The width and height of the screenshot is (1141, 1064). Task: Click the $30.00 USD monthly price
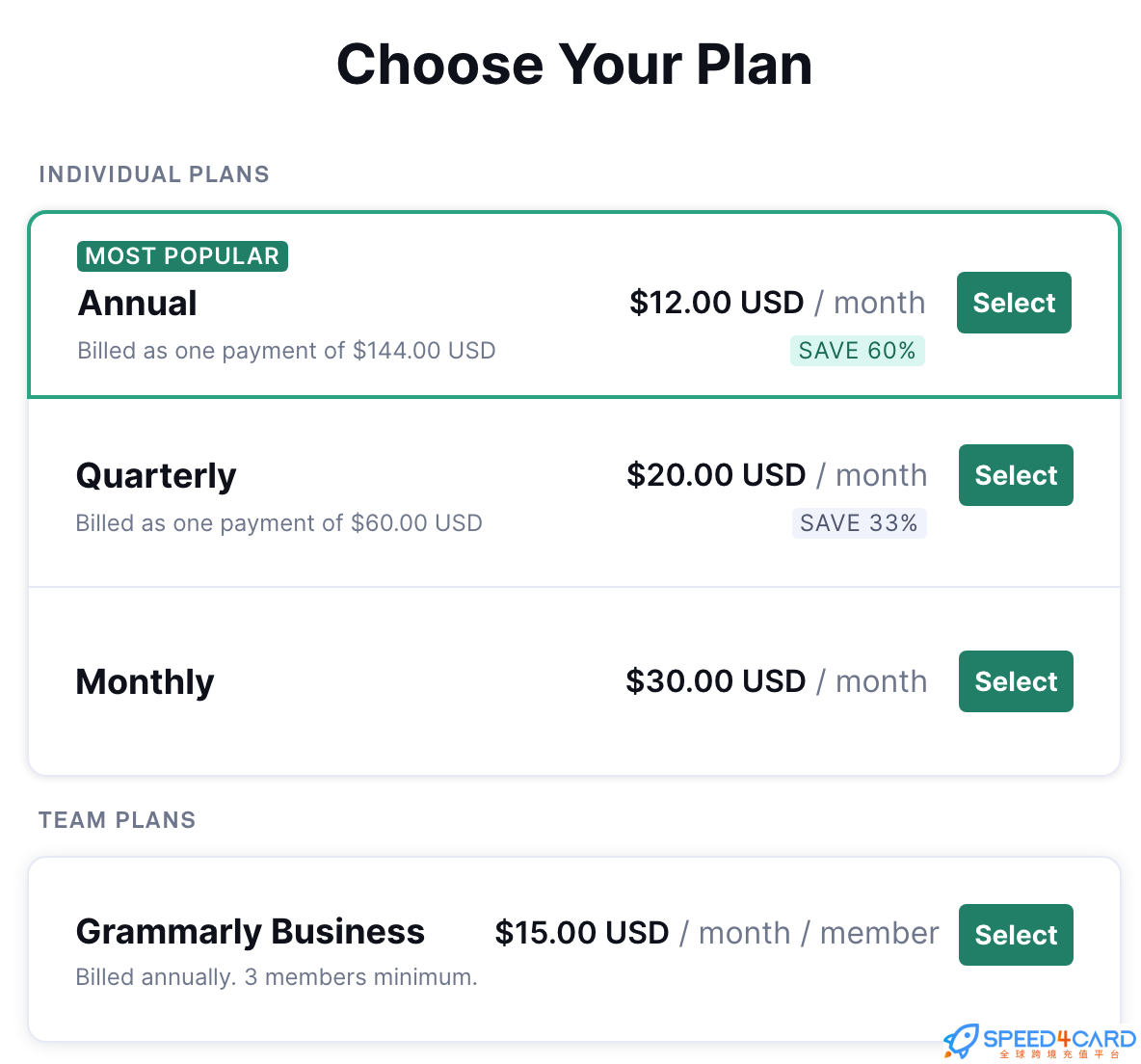(716, 681)
